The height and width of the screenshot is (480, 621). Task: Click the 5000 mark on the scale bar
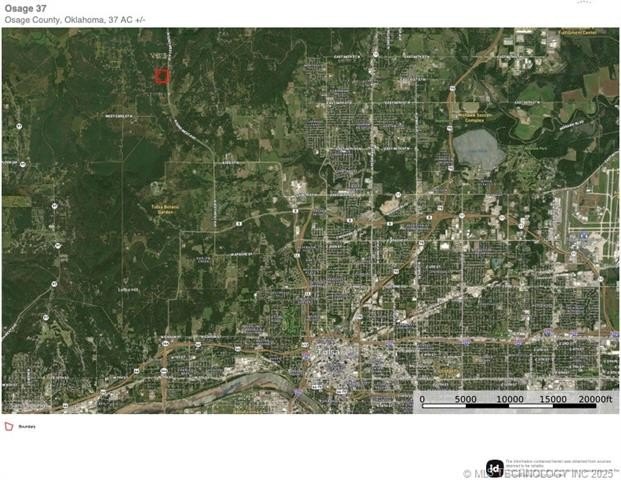[465, 399]
